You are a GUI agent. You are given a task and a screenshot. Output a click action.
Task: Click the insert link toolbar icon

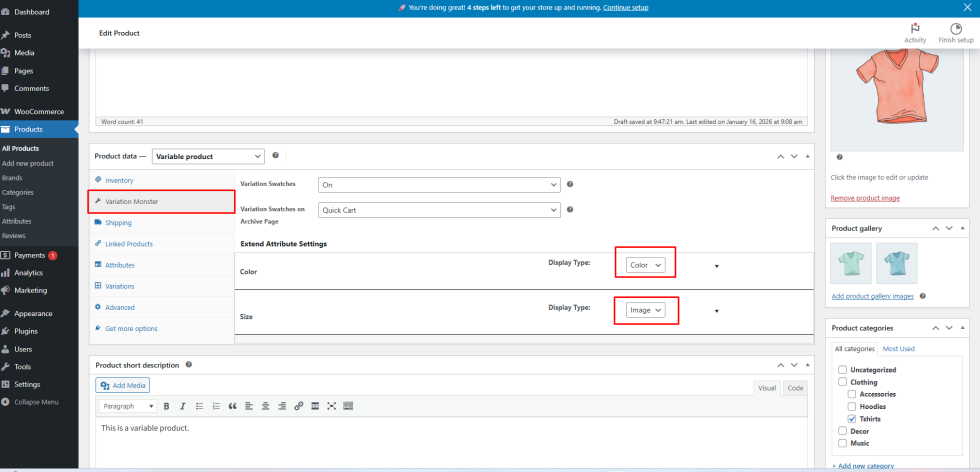point(298,406)
